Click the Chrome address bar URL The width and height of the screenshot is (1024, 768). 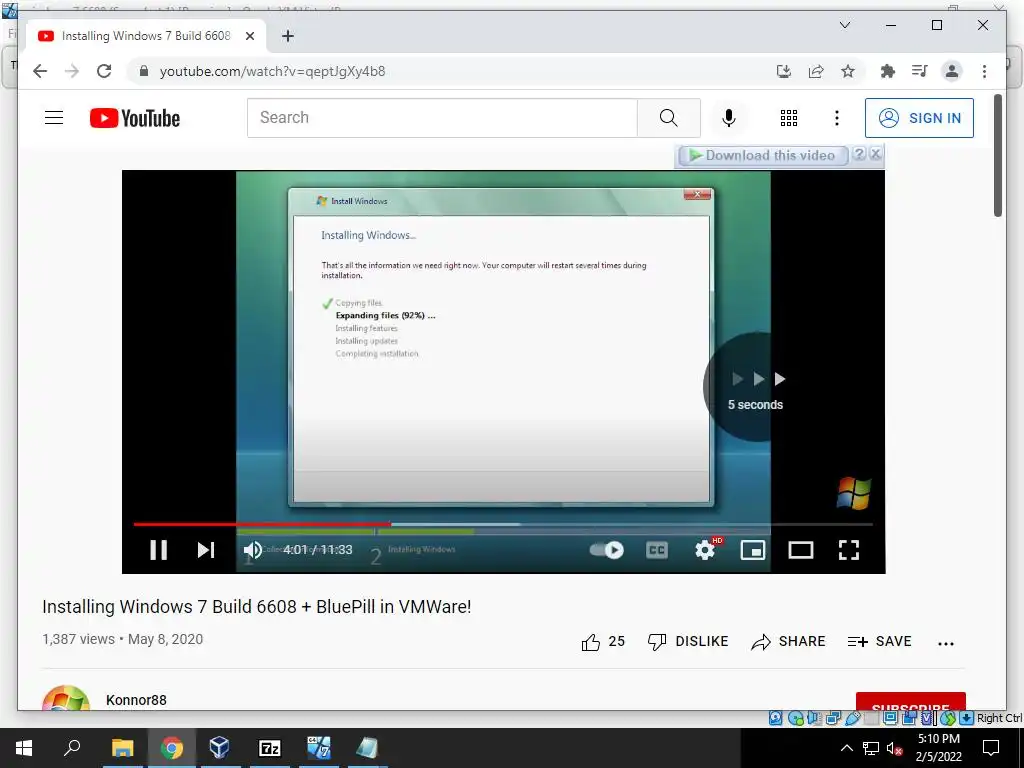pyautogui.click(x=272, y=71)
